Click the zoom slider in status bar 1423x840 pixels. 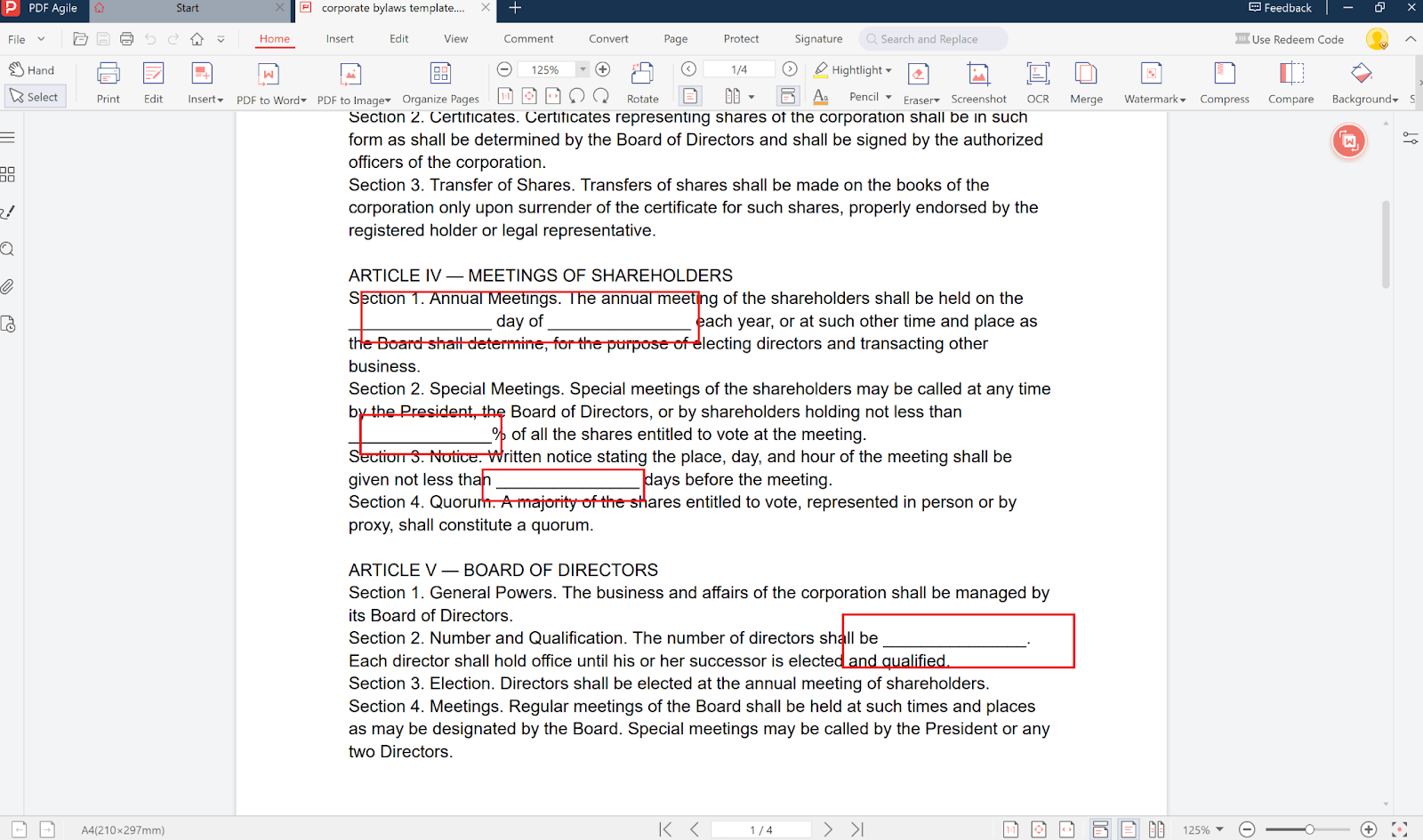(1308, 829)
